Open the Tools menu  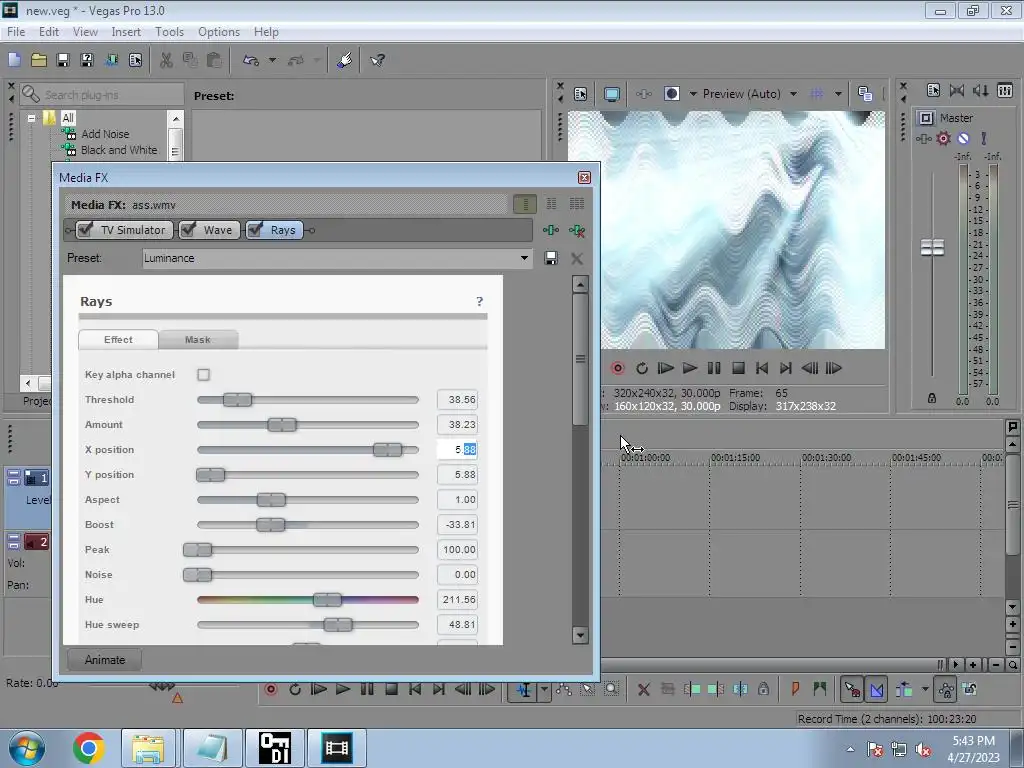[169, 32]
